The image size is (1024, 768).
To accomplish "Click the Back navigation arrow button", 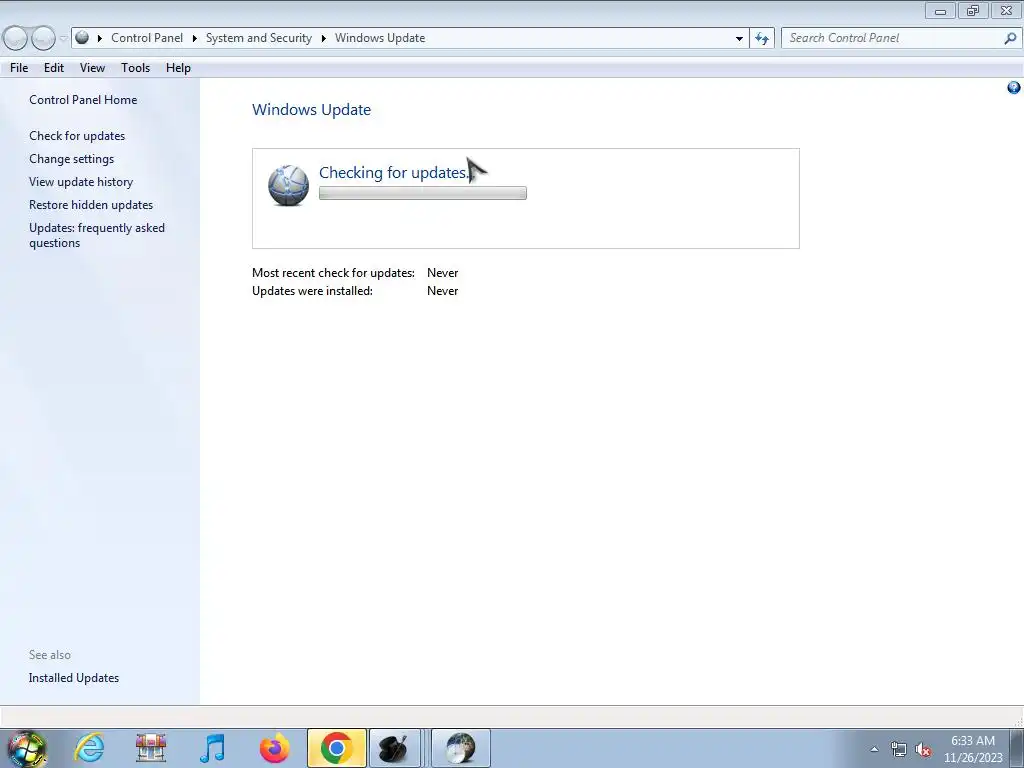I will pos(15,39).
